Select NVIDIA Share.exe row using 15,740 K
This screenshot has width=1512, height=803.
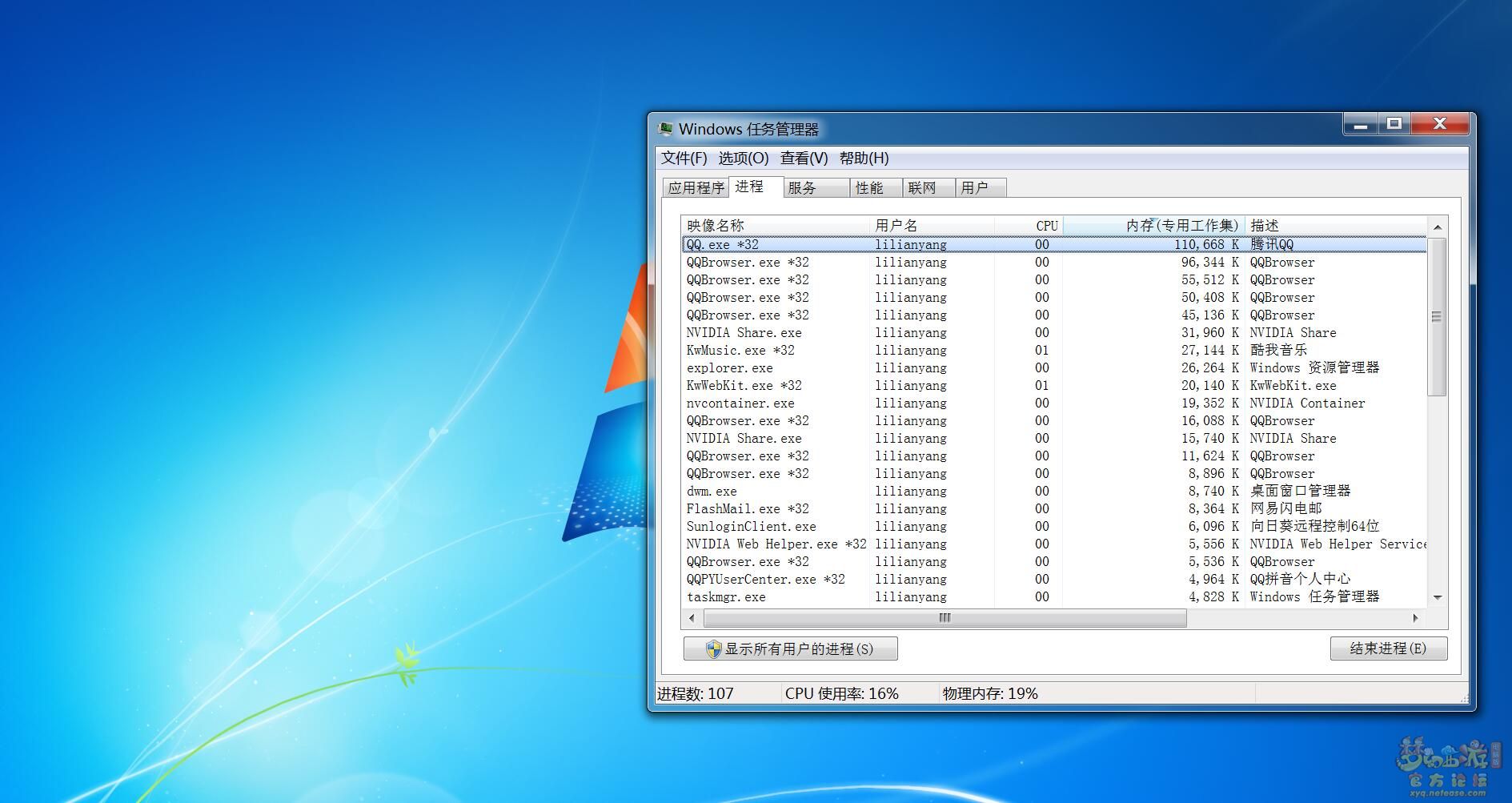1054,439
